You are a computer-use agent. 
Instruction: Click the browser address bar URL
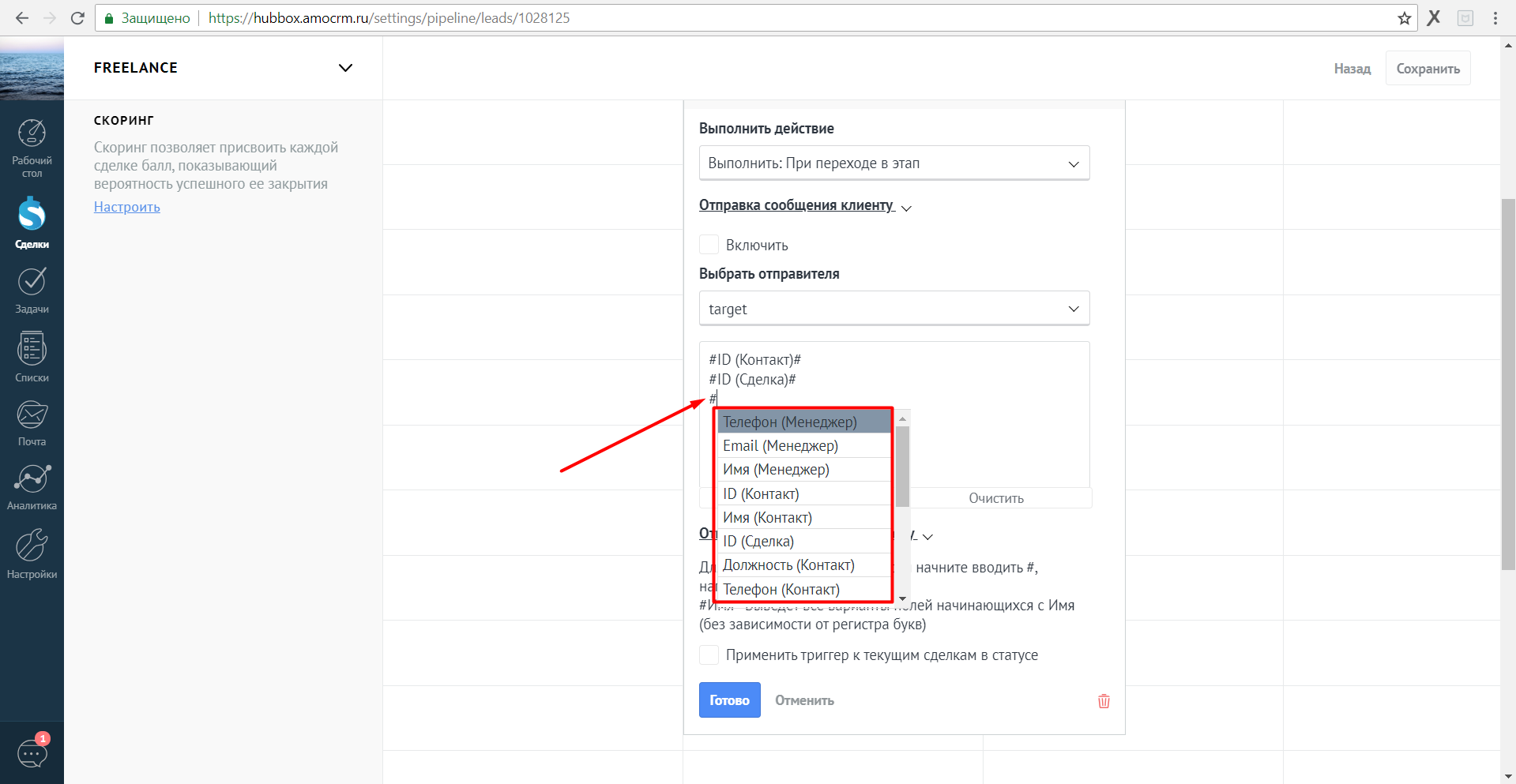pos(389,18)
